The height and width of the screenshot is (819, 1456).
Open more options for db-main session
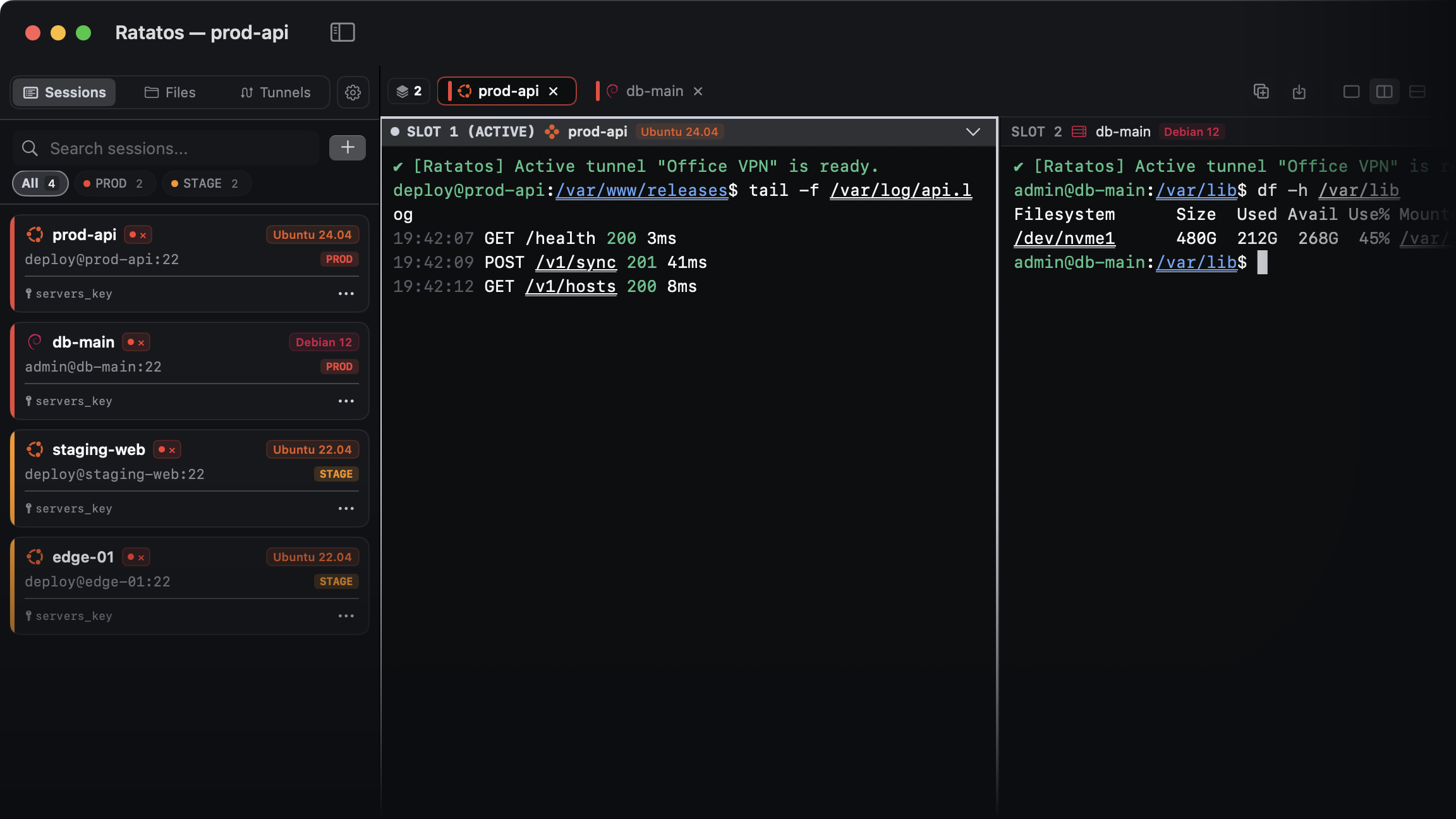pyautogui.click(x=346, y=401)
